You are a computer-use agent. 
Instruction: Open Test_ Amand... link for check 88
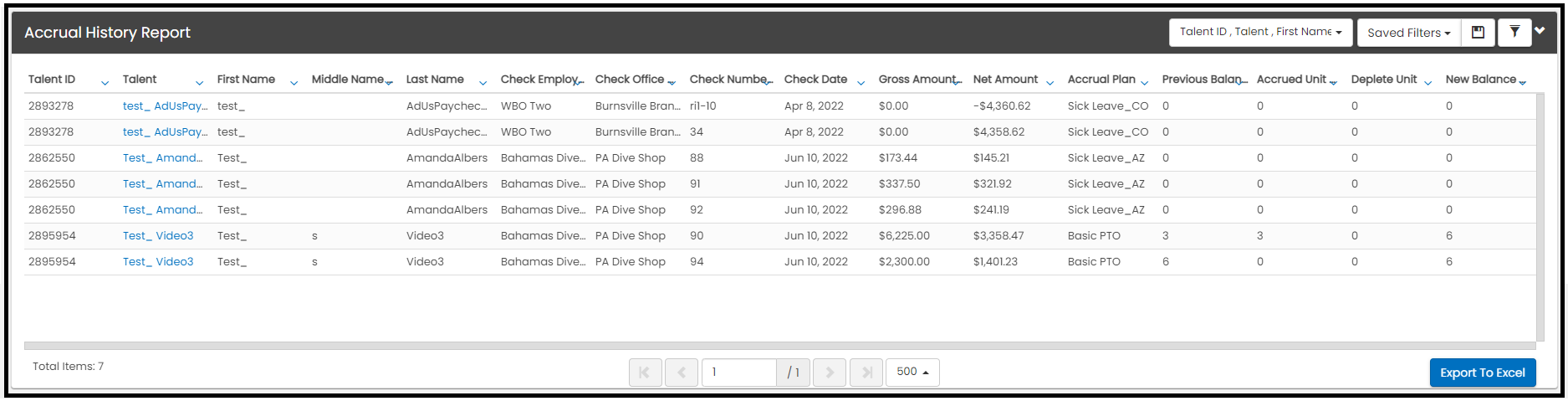[x=162, y=158]
